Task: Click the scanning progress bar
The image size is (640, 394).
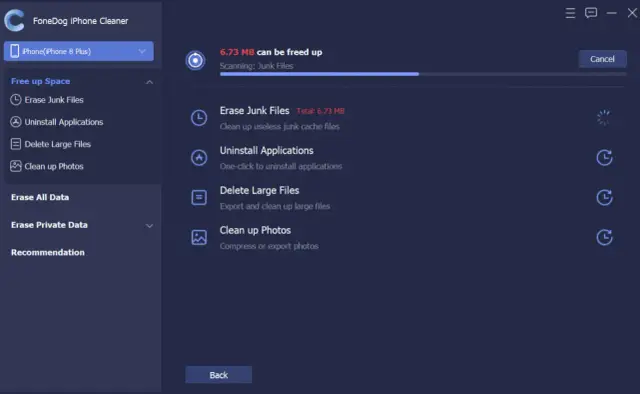Action: pyautogui.click(x=423, y=74)
